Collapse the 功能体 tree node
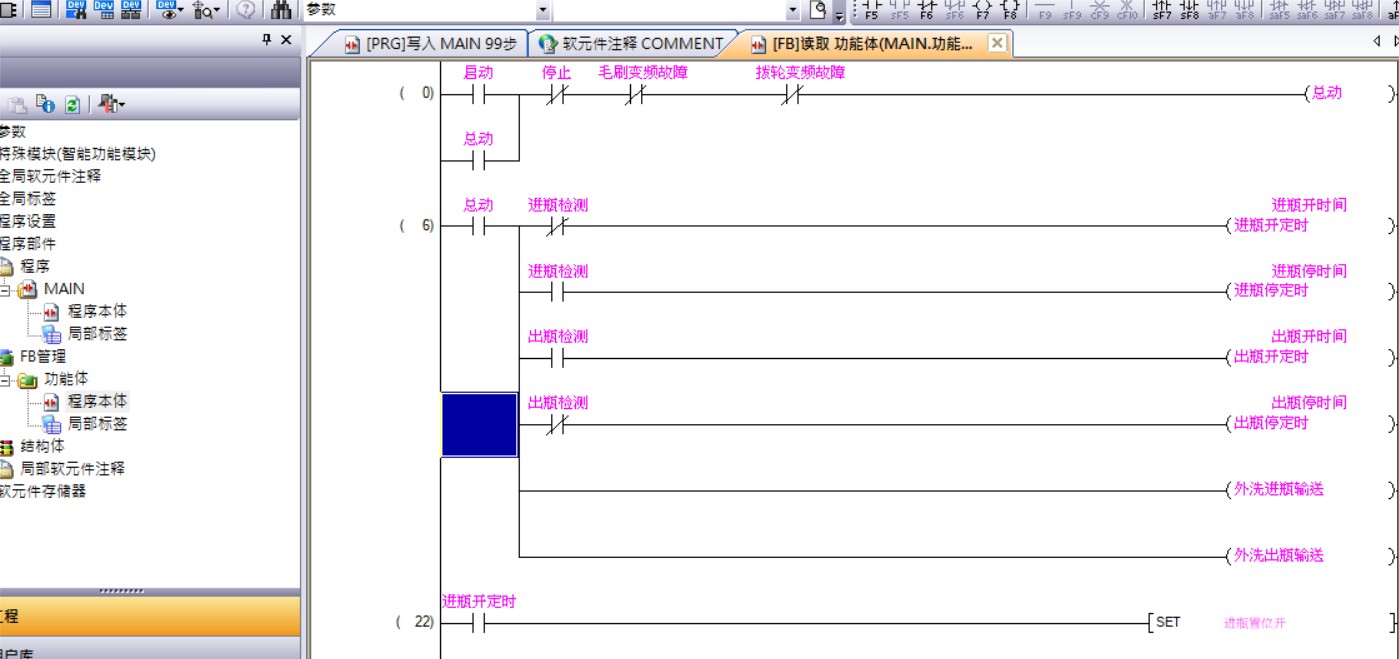The width and height of the screenshot is (1399, 659). 5,379
